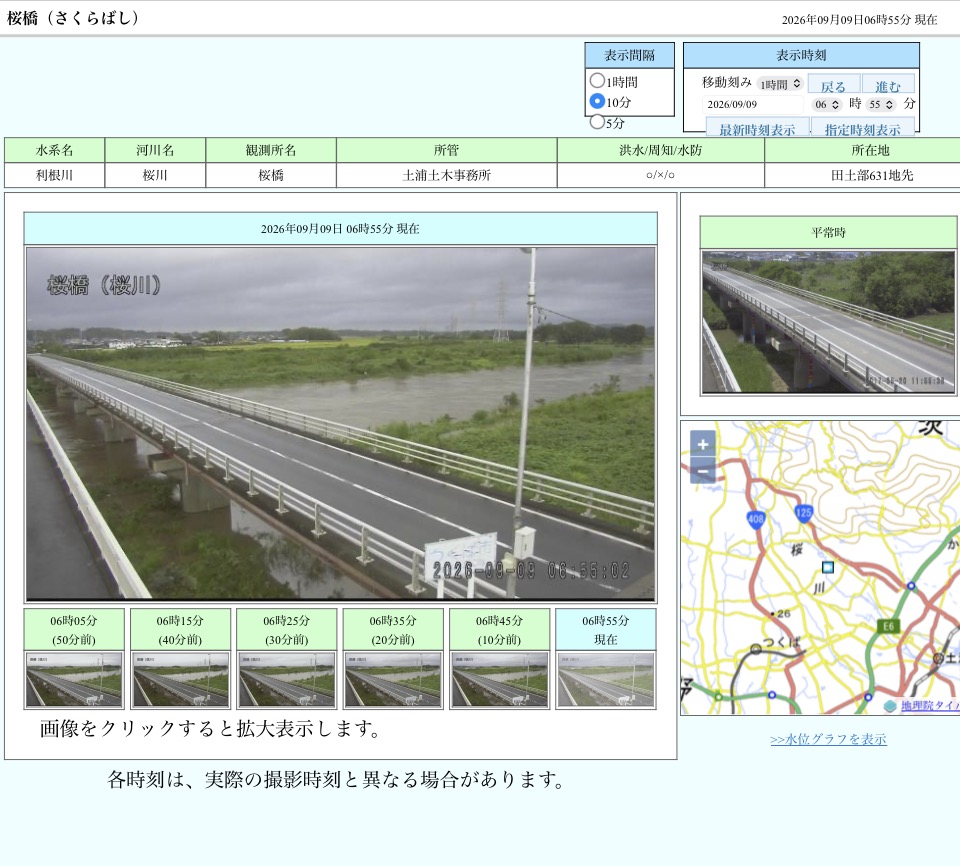Open the 平常時 reference bridge image
Image resolution: width=960 pixels, height=866 pixels.
pos(828,322)
